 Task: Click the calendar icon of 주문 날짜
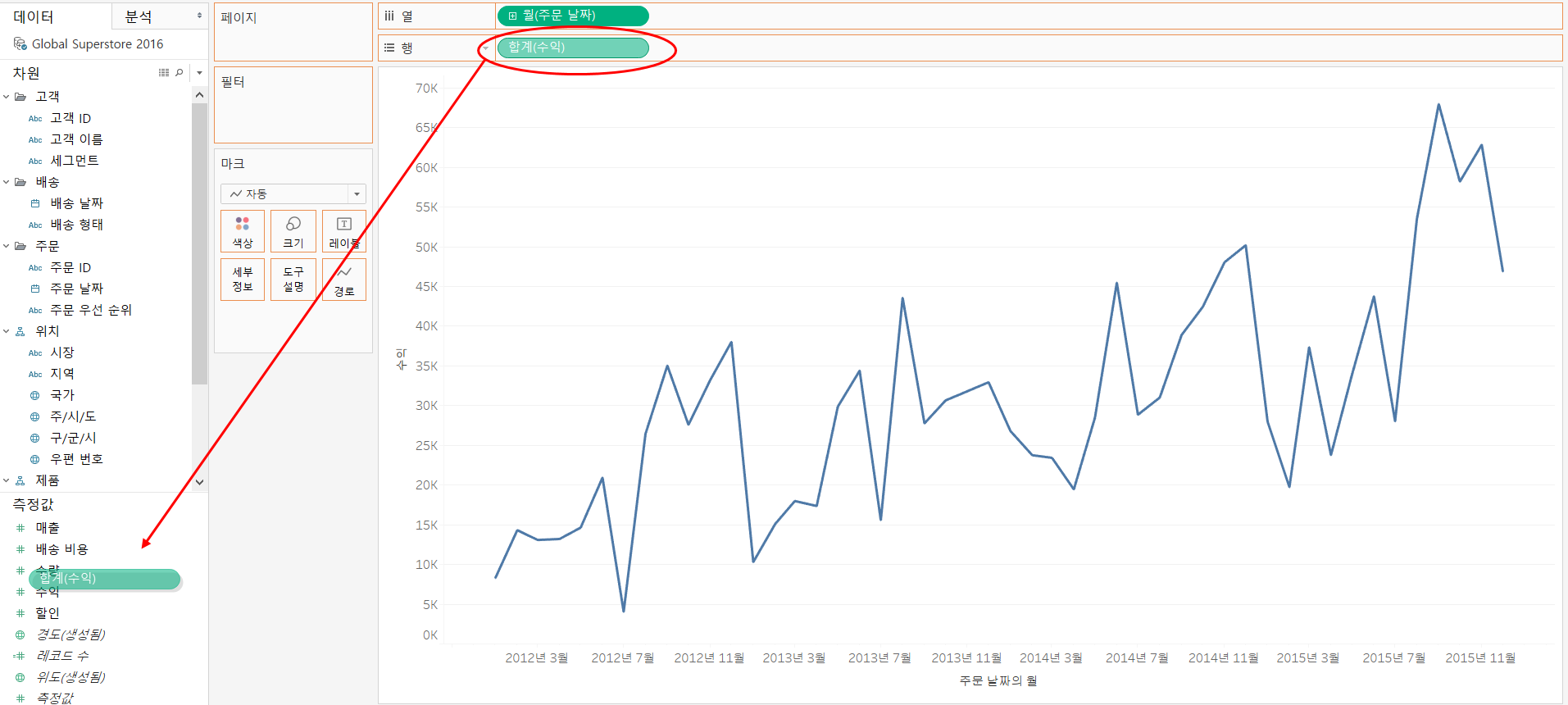(x=35, y=289)
